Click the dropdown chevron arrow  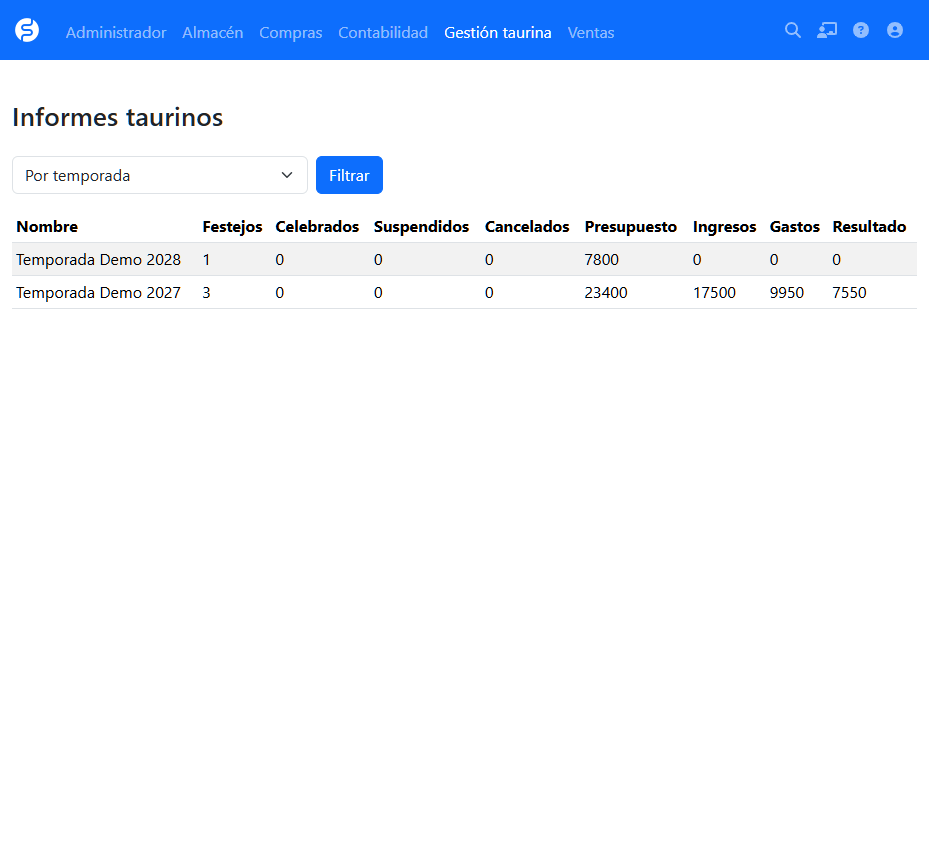click(x=287, y=175)
